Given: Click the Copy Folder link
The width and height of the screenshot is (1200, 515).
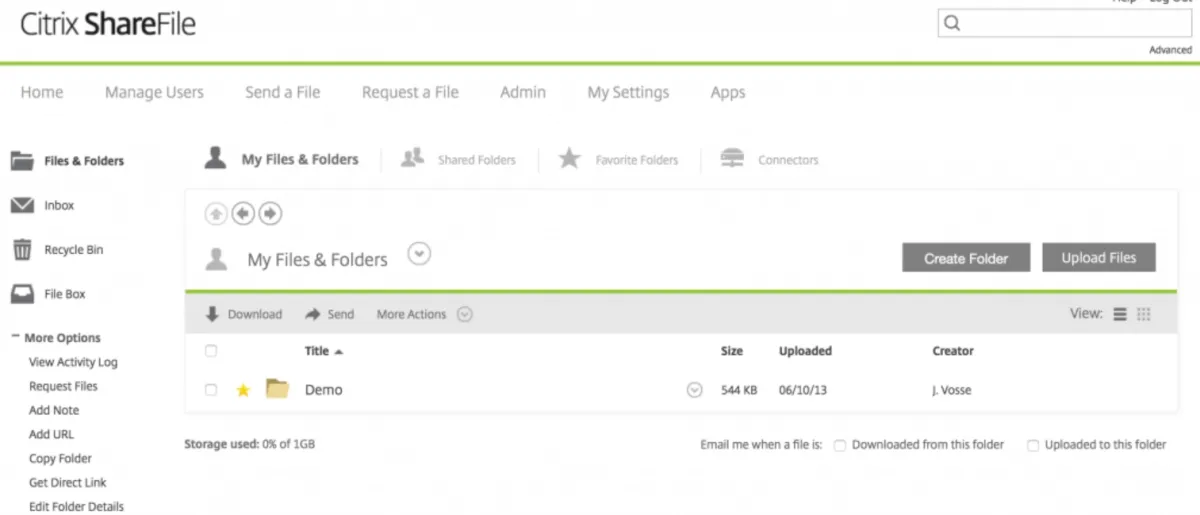Looking at the screenshot, I should 60,458.
